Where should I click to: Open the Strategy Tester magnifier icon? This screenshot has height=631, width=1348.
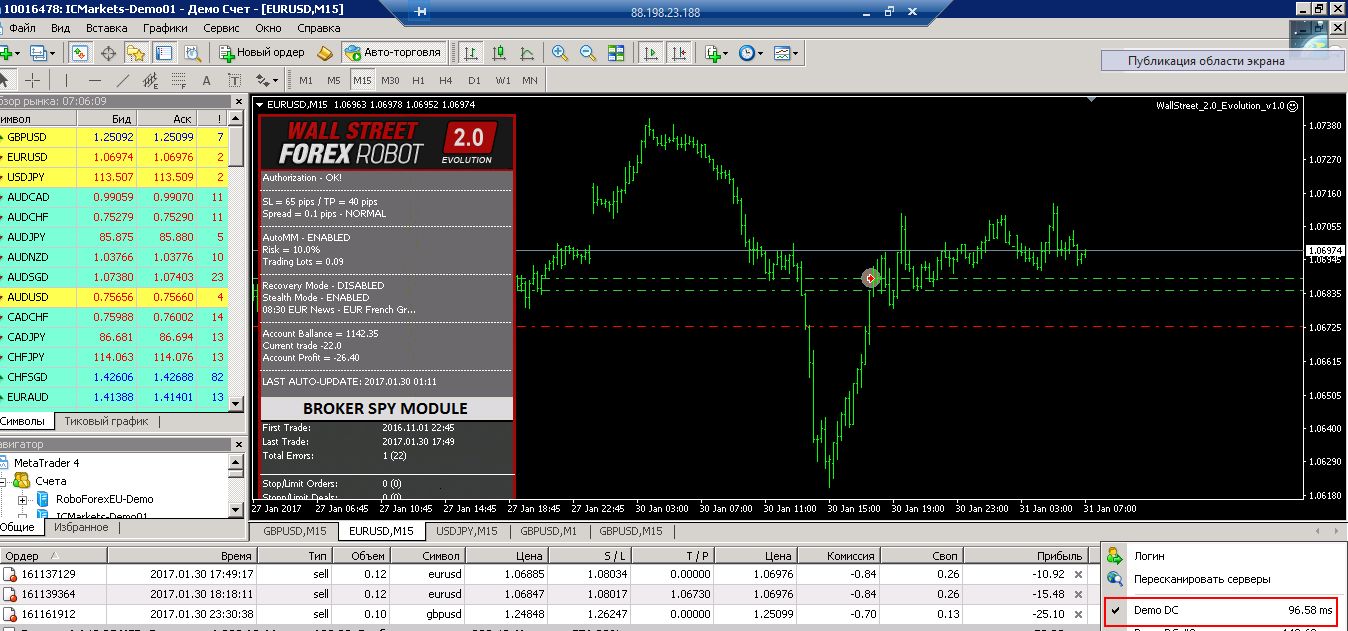(192, 53)
